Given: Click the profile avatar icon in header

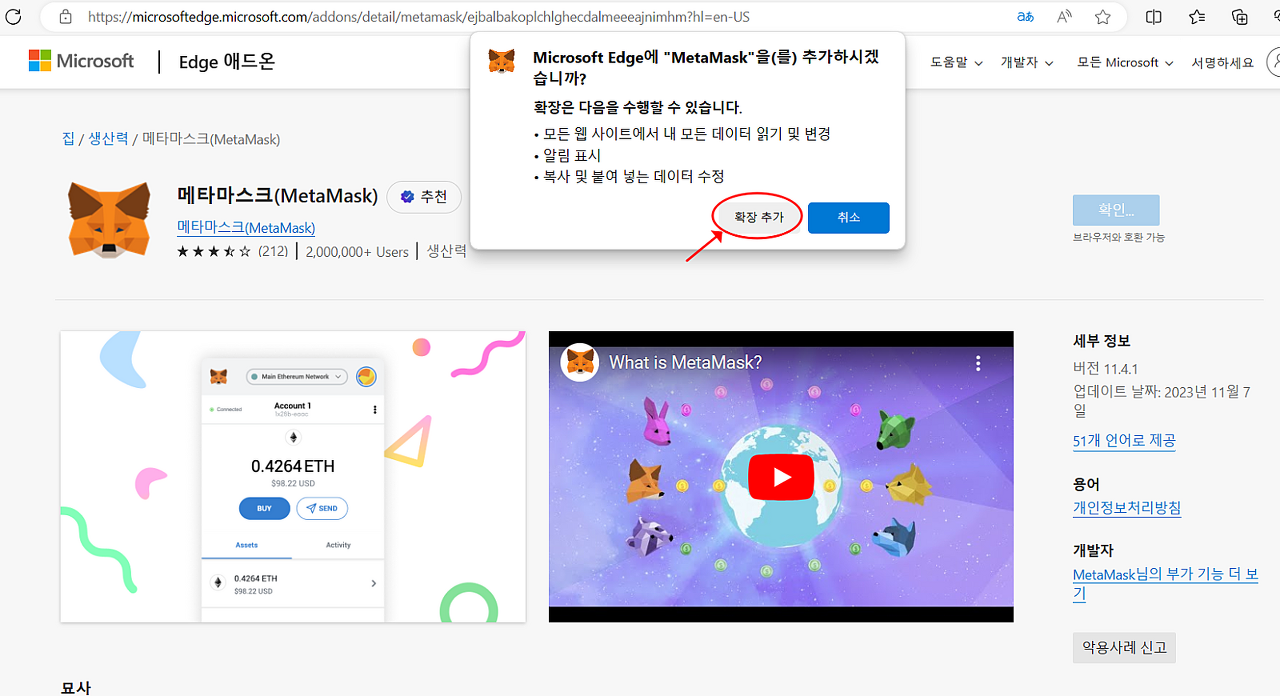Looking at the screenshot, I should pos(1274,62).
